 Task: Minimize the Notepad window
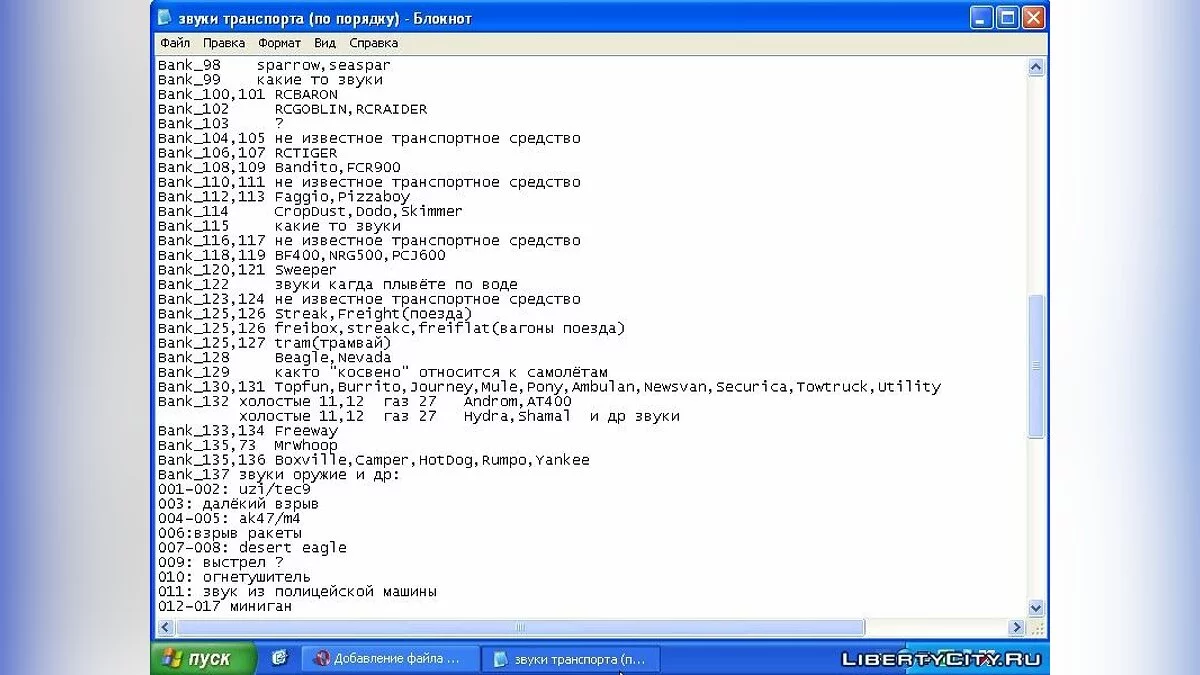(982, 18)
